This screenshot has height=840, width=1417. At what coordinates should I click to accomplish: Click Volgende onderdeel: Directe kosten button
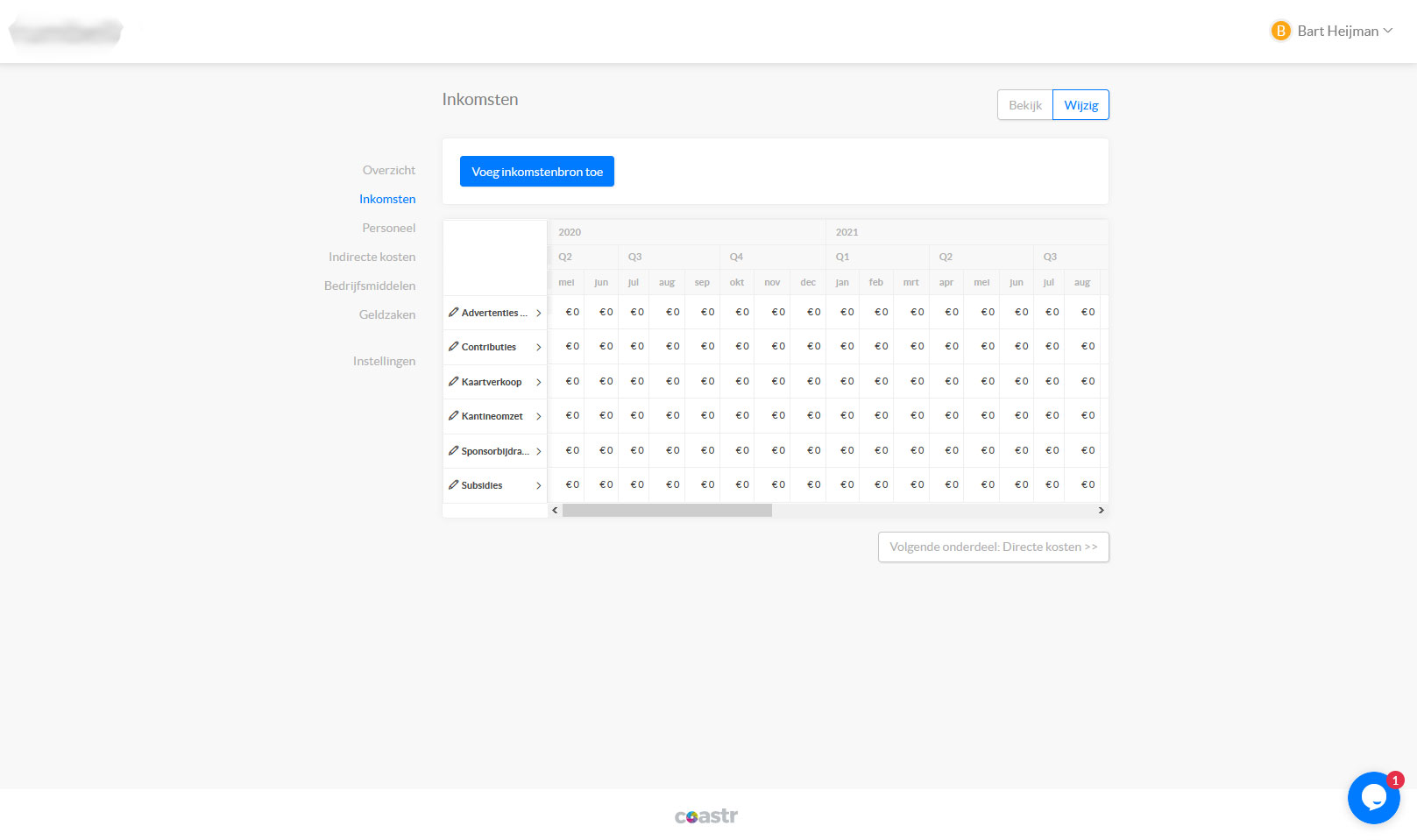(993, 547)
